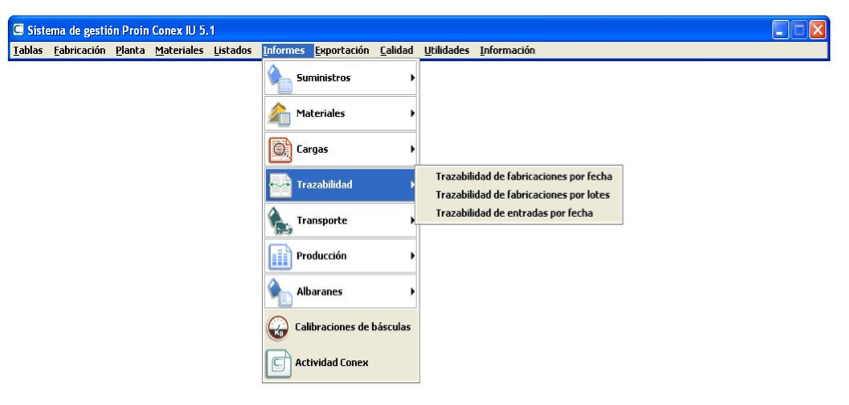Click the Albaranes icon
The height and width of the screenshot is (405, 849).
click(x=280, y=292)
